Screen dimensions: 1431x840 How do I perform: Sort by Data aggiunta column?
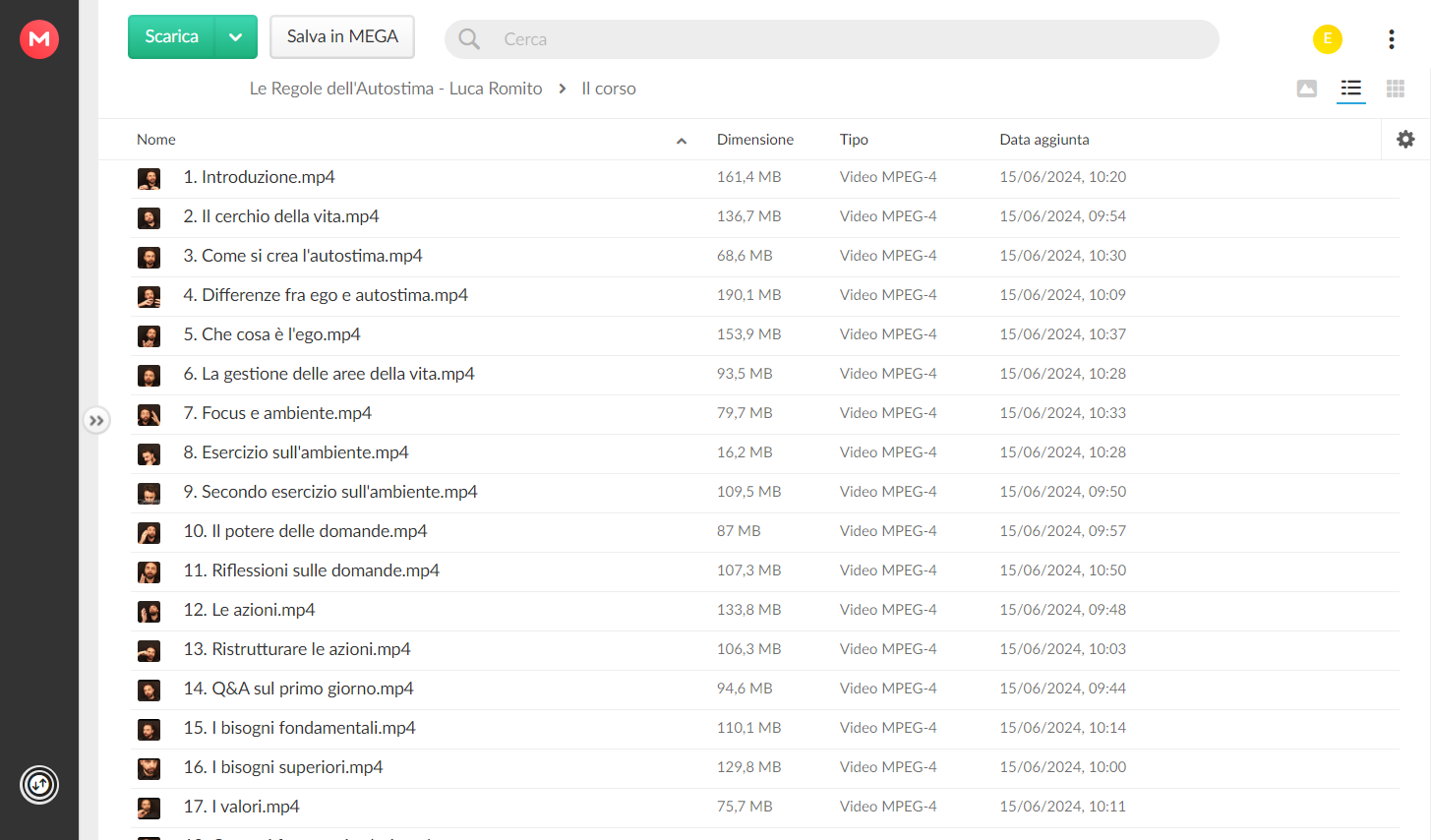(x=1044, y=140)
